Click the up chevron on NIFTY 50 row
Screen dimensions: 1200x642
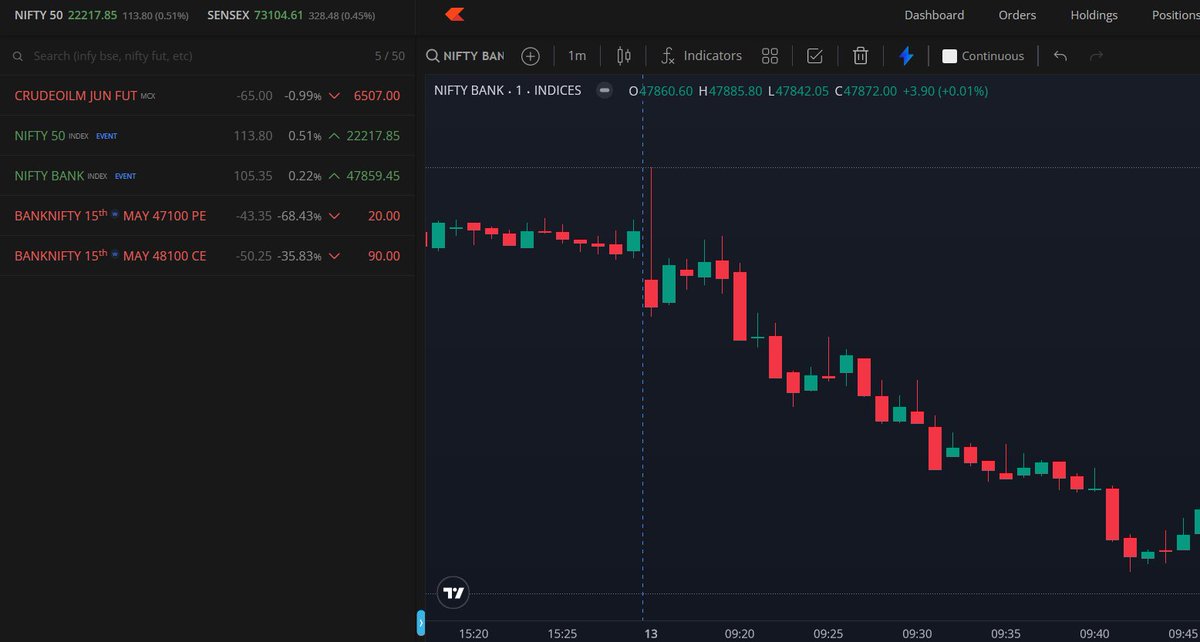[x=334, y=136]
